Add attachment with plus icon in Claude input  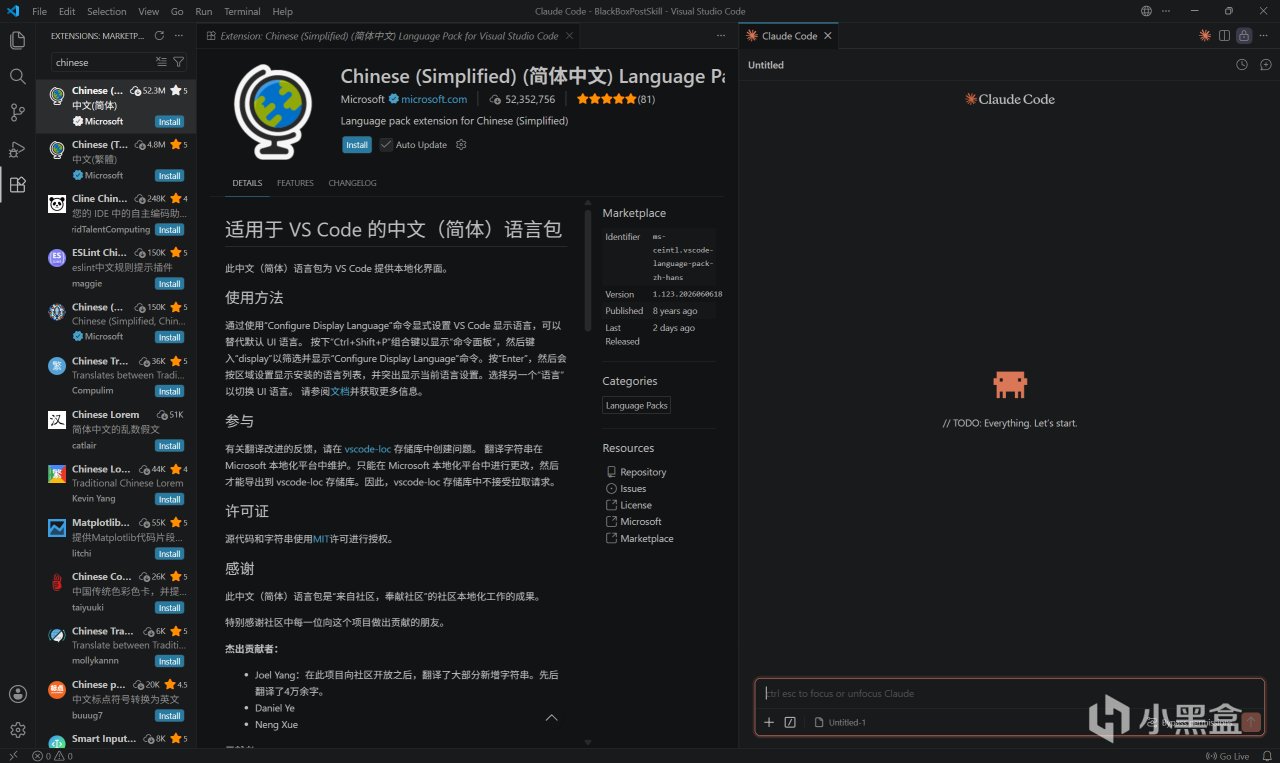(769, 722)
